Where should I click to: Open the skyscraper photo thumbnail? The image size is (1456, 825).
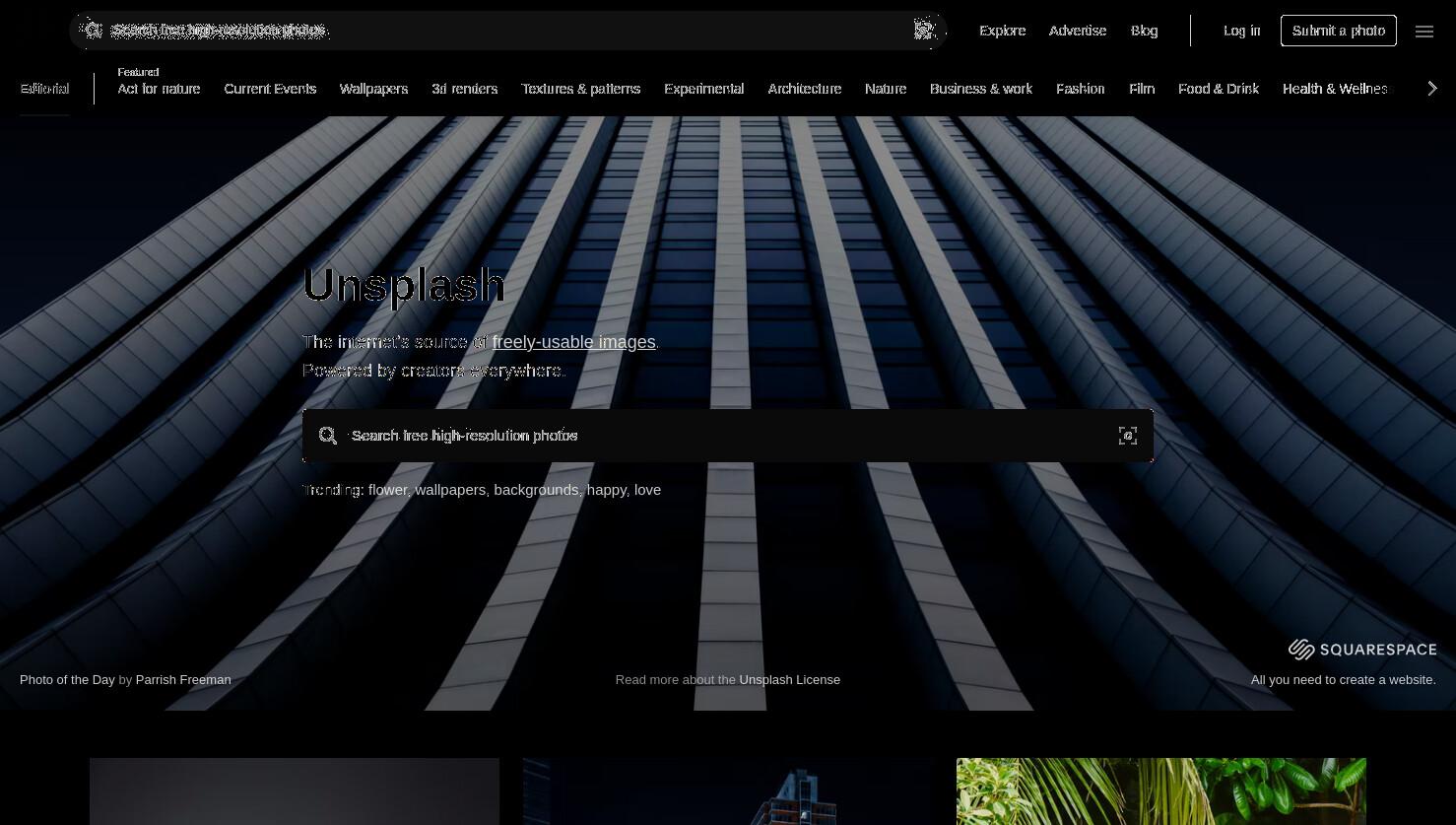tap(728, 791)
